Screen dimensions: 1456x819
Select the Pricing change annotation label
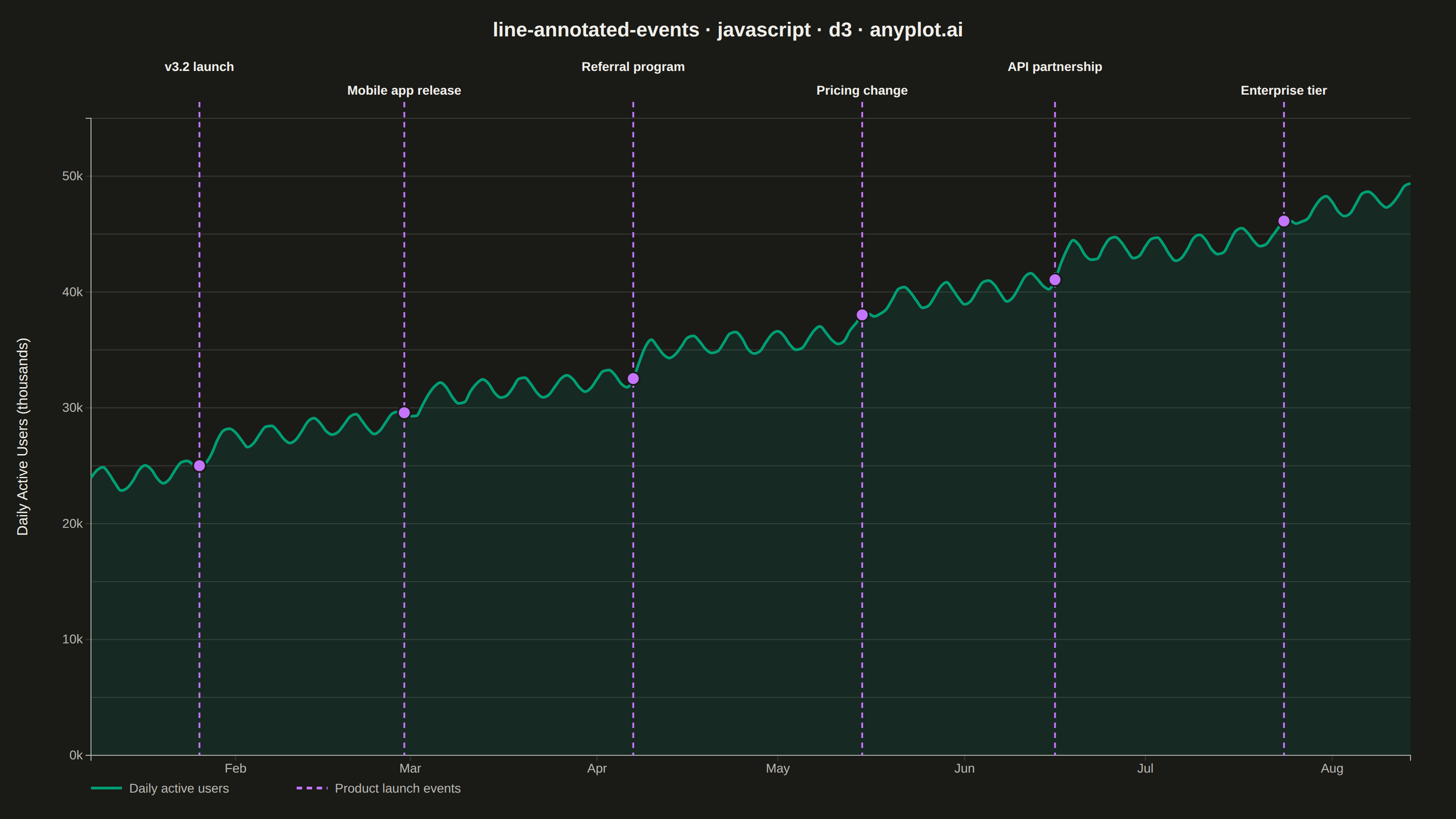click(x=862, y=91)
